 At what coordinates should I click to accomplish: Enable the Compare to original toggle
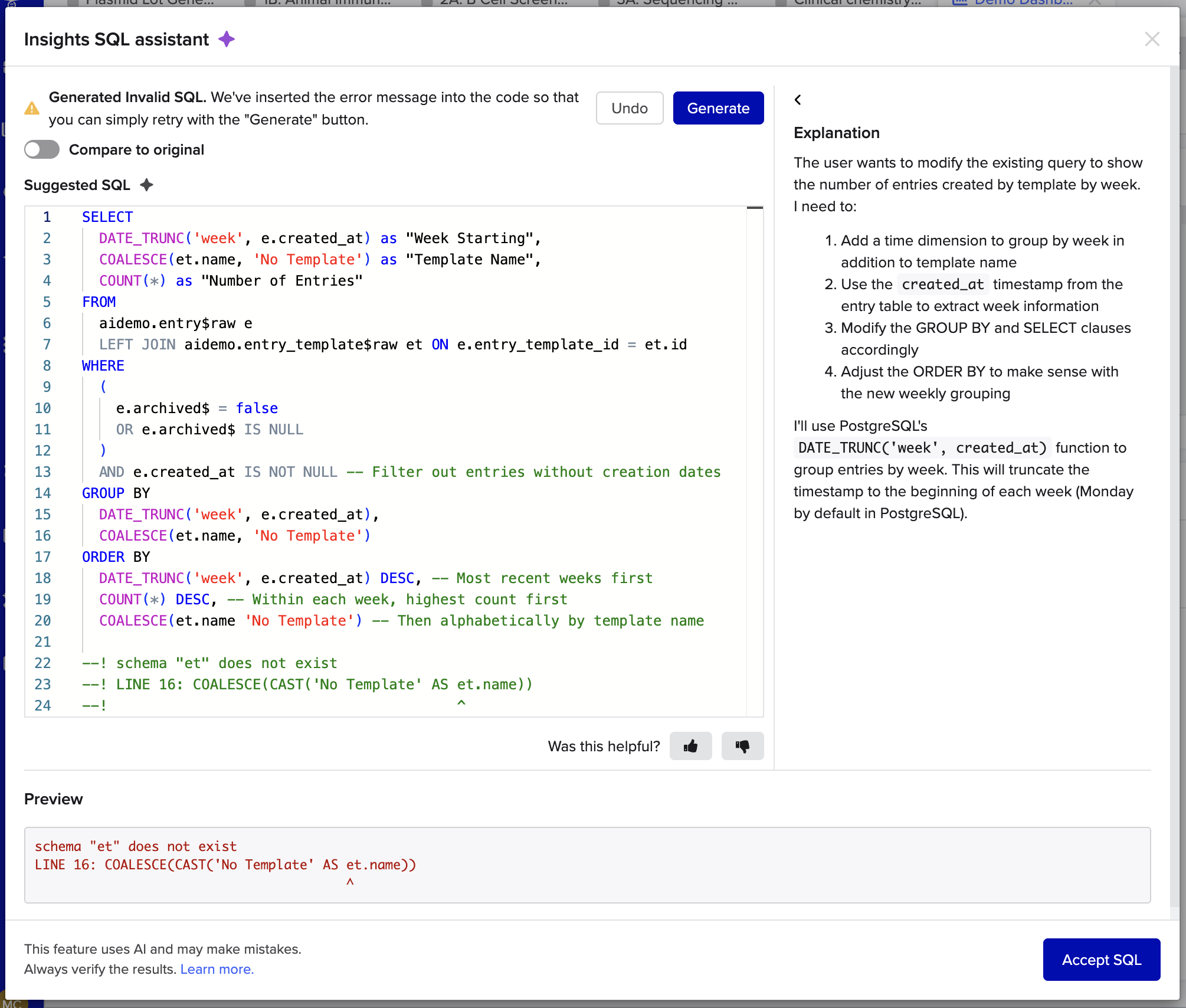pyautogui.click(x=41, y=149)
